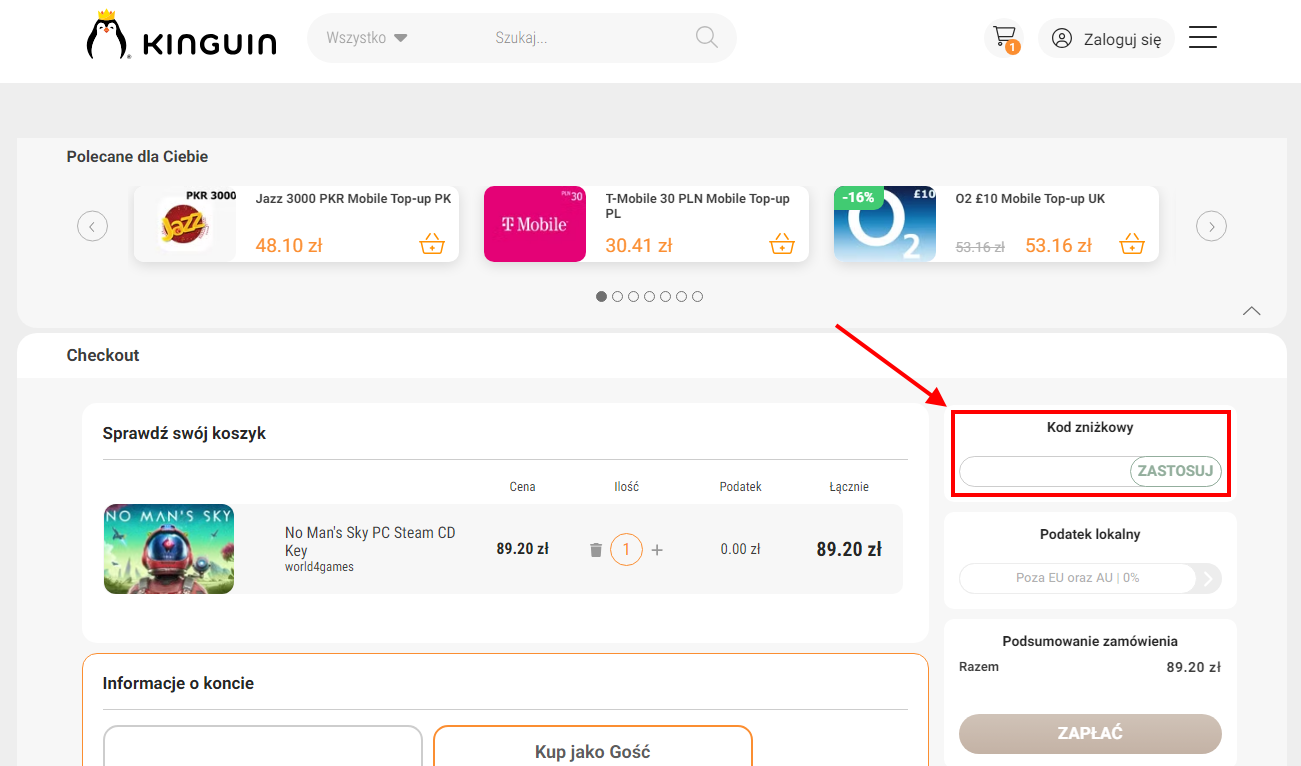This screenshot has height=766, width=1301.
Task: Select the fifth carousel page dot
Action: [665, 297]
